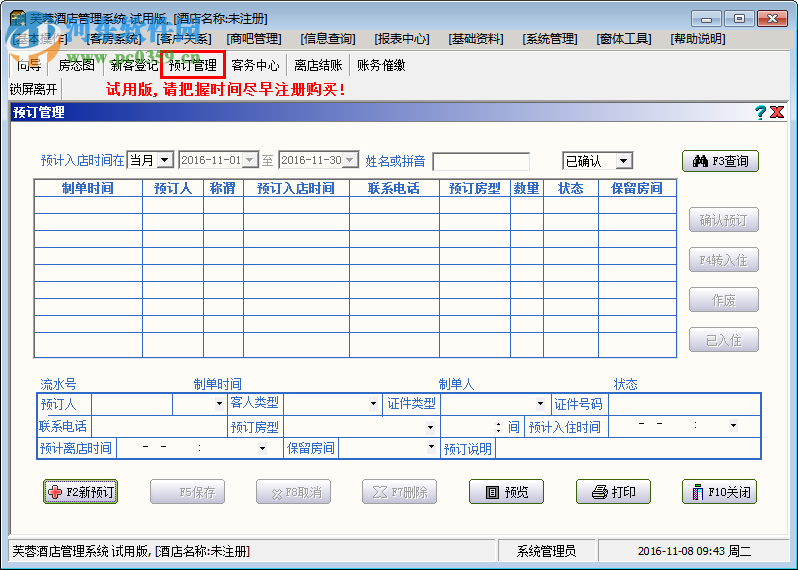This screenshot has height=570, width=798.
Task: Click the F5保存 button
Action: point(187,492)
